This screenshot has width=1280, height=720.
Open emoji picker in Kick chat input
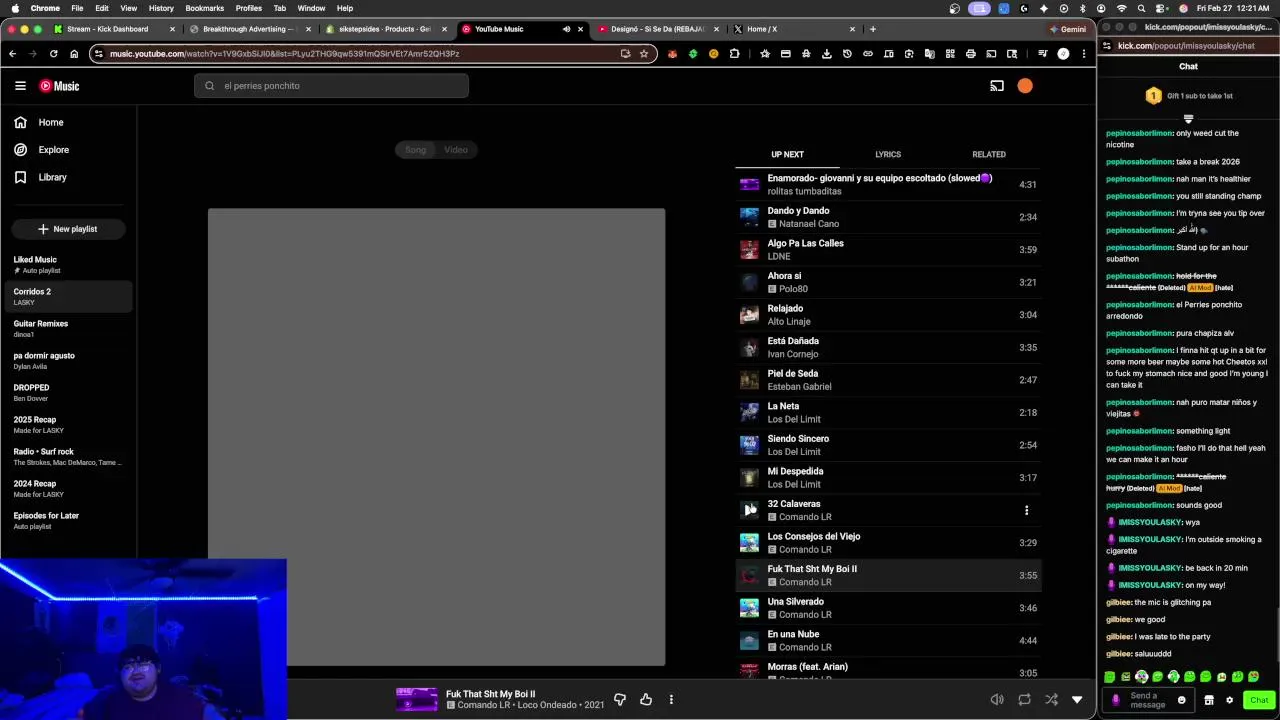click(1181, 700)
